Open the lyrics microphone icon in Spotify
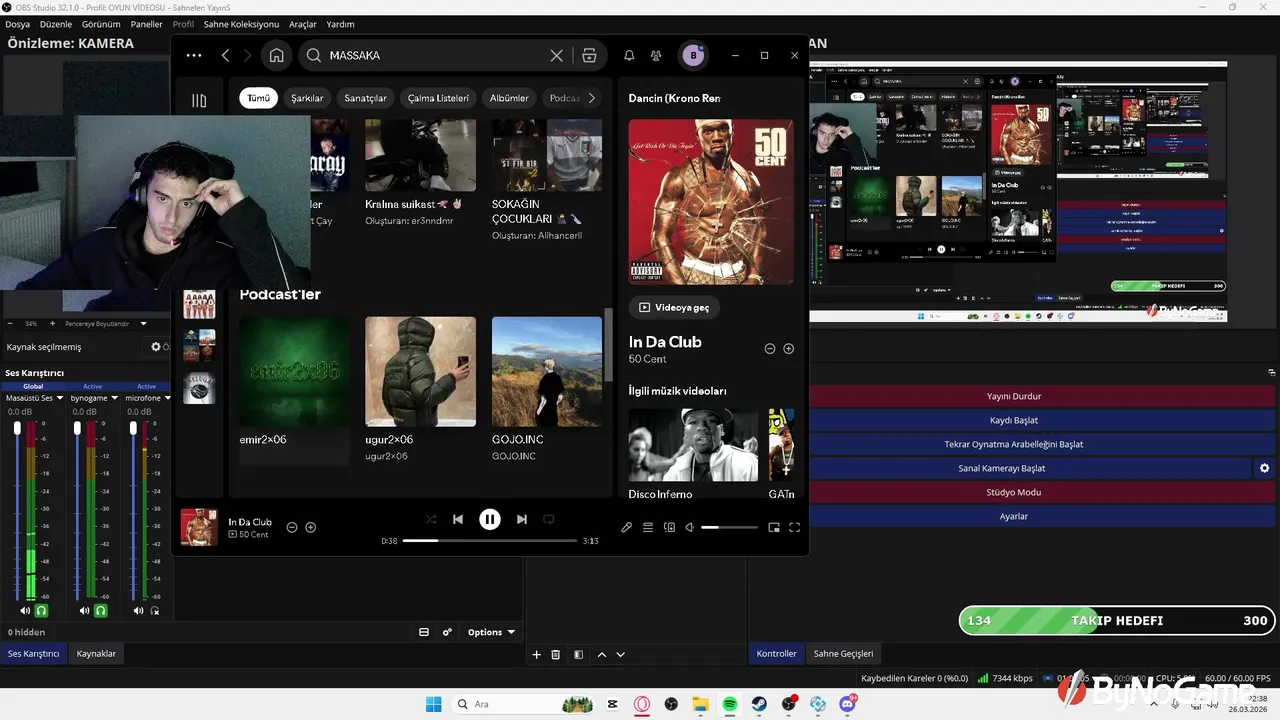The height and width of the screenshot is (720, 1280). click(x=626, y=527)
